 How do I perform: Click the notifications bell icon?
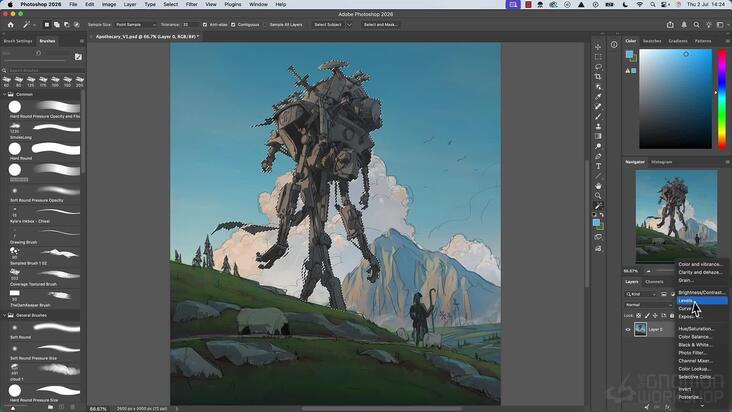pyautogui.click(x=684, y=25)
